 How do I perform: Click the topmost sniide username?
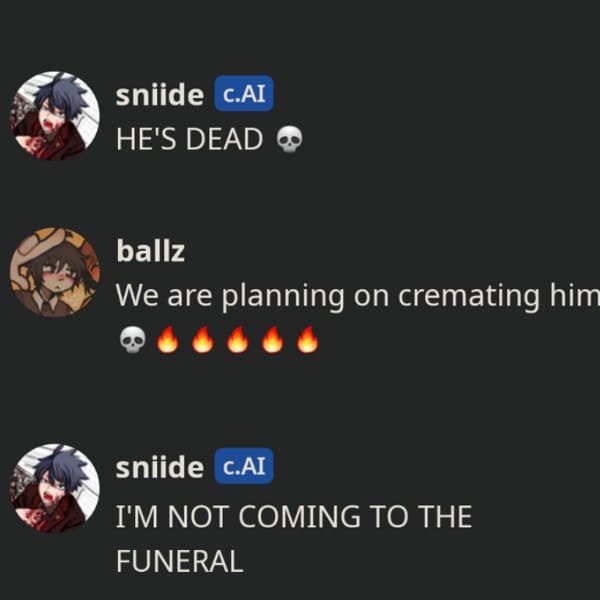point(160,95)
